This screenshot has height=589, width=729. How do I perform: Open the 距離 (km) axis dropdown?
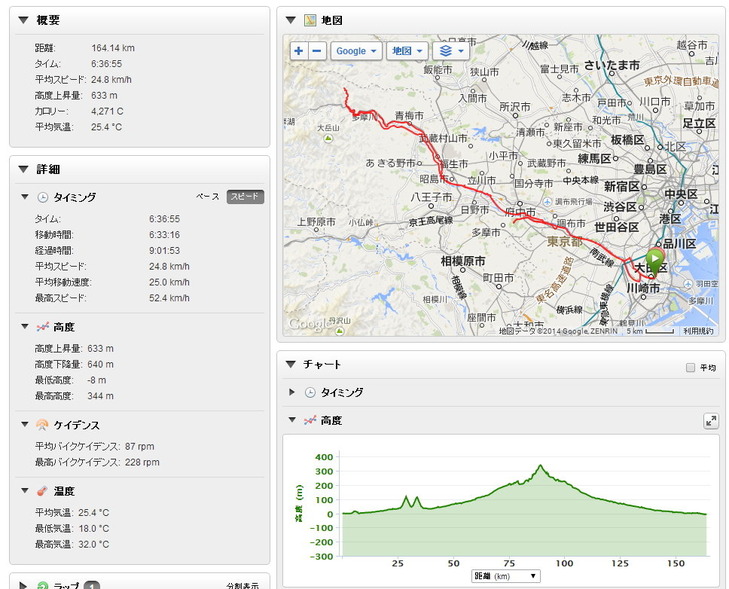tap(506, 576)
